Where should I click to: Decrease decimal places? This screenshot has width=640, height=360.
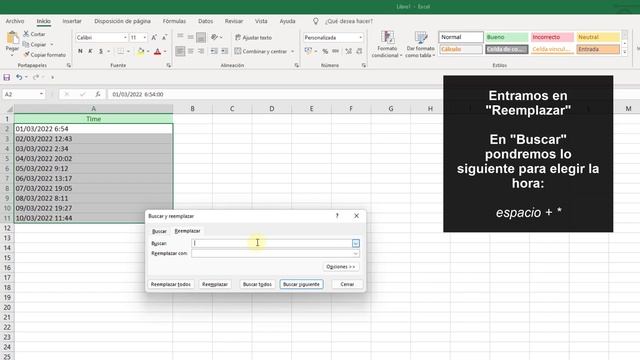tap(359, 51)
